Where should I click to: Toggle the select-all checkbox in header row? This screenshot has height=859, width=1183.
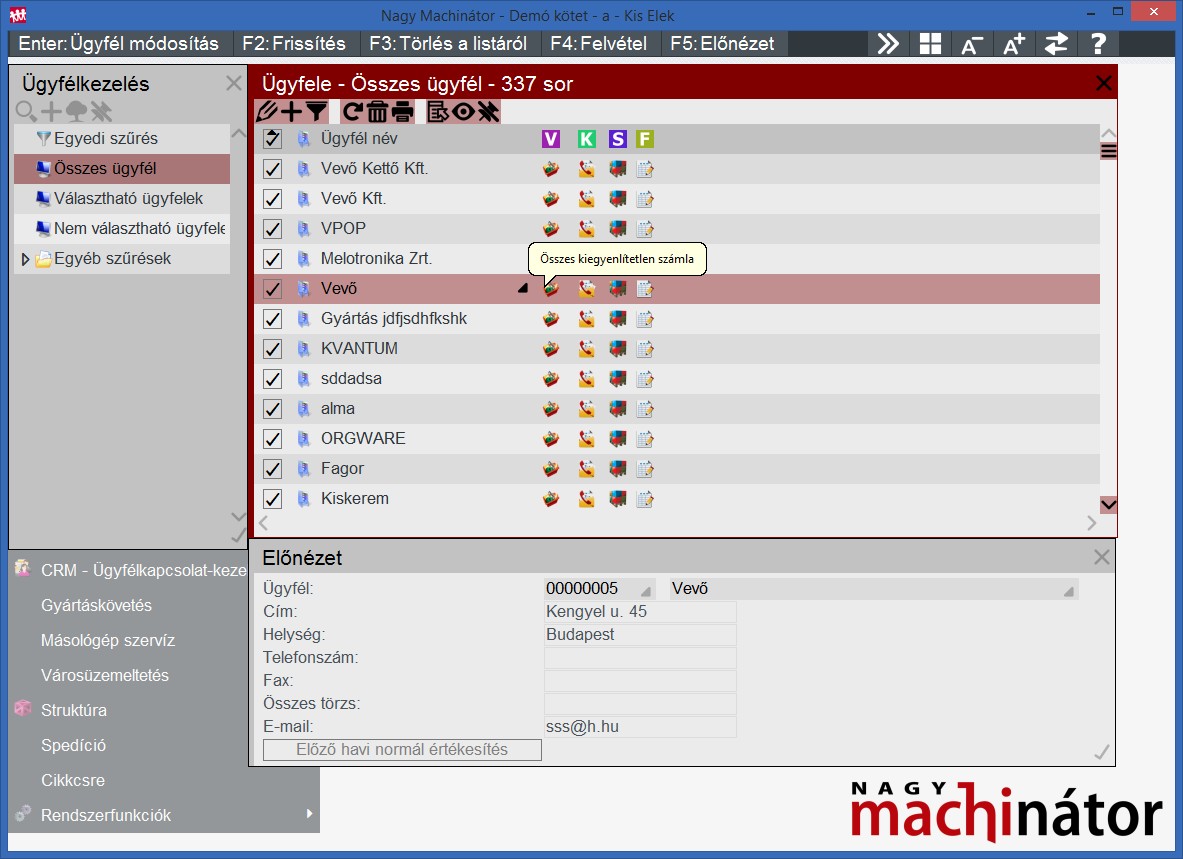coord(272,139)
